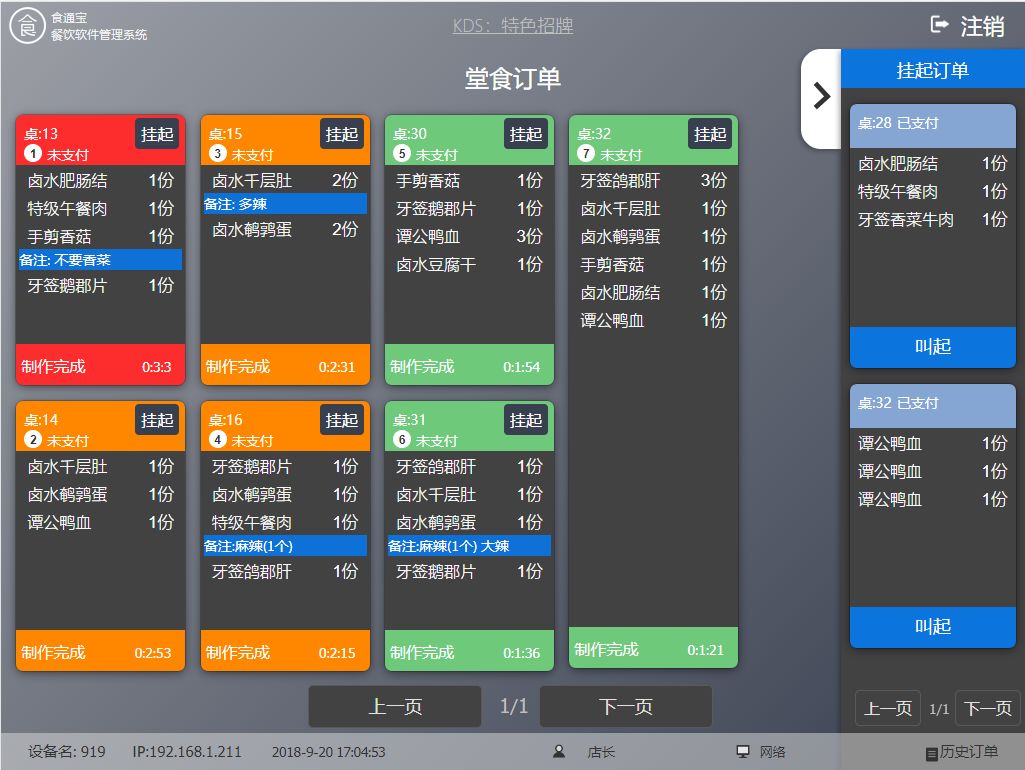The width and height of the screenshot is (1025, 770).
Task: Click order number badge 2 on table 14
Action: (33, 439)
